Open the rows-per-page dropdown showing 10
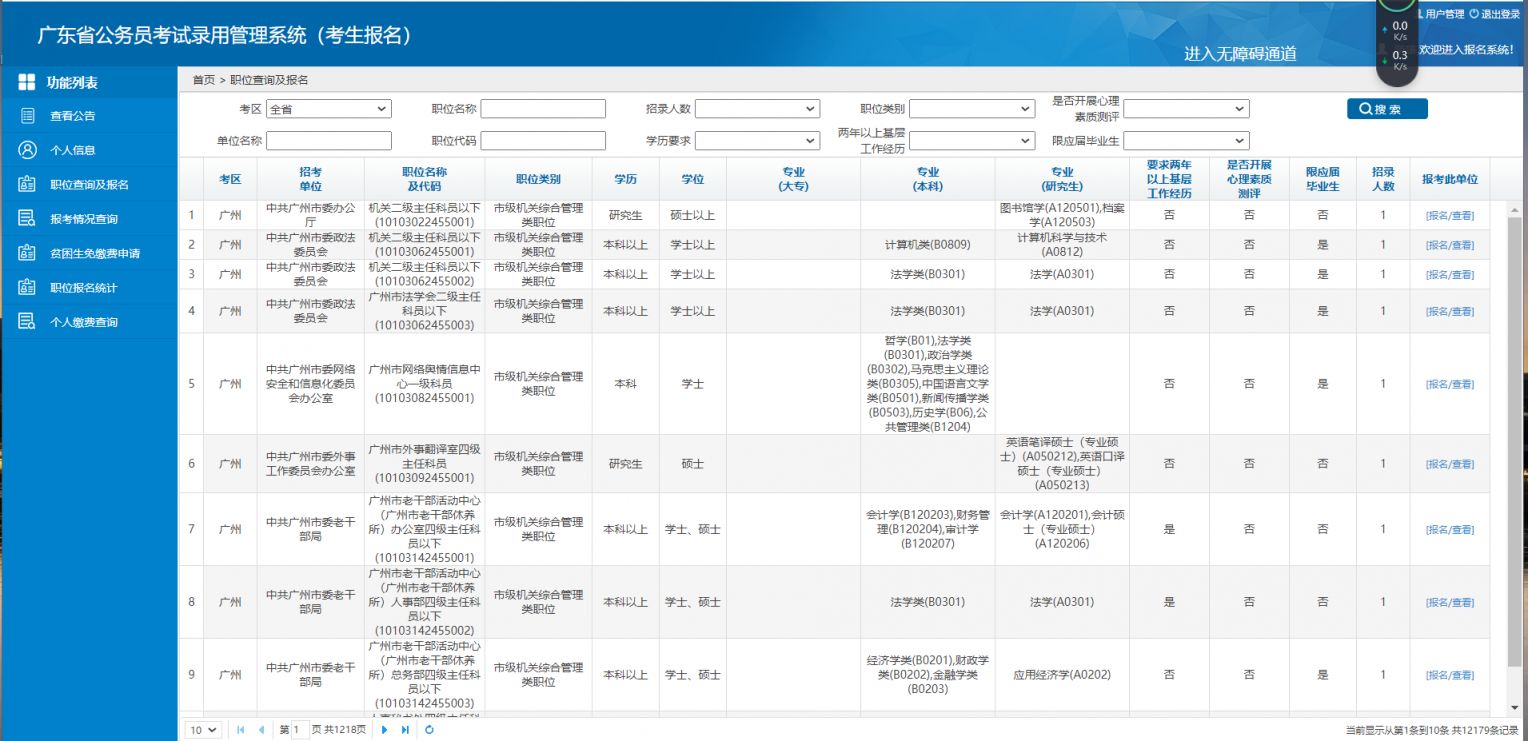The image size is (1528, 741). pos(204,730)
